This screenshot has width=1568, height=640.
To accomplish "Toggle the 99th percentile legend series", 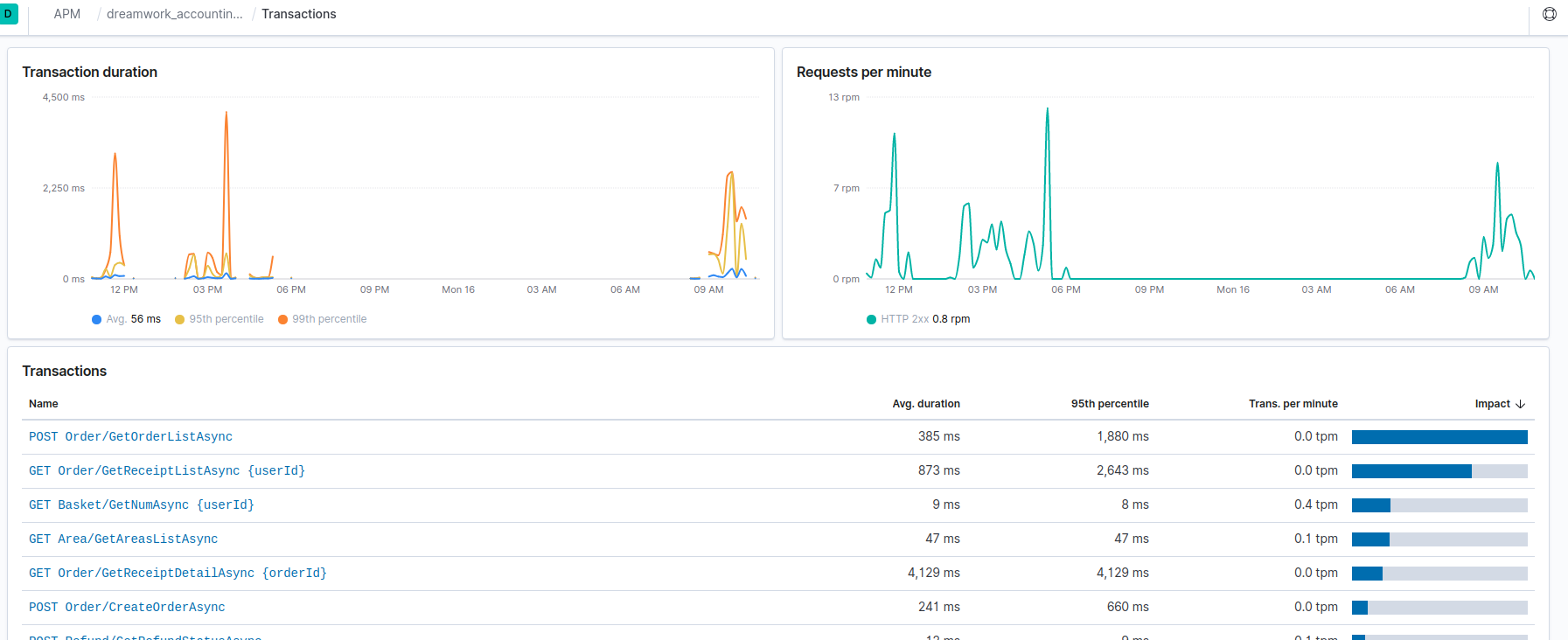I will tap(322, 319).
